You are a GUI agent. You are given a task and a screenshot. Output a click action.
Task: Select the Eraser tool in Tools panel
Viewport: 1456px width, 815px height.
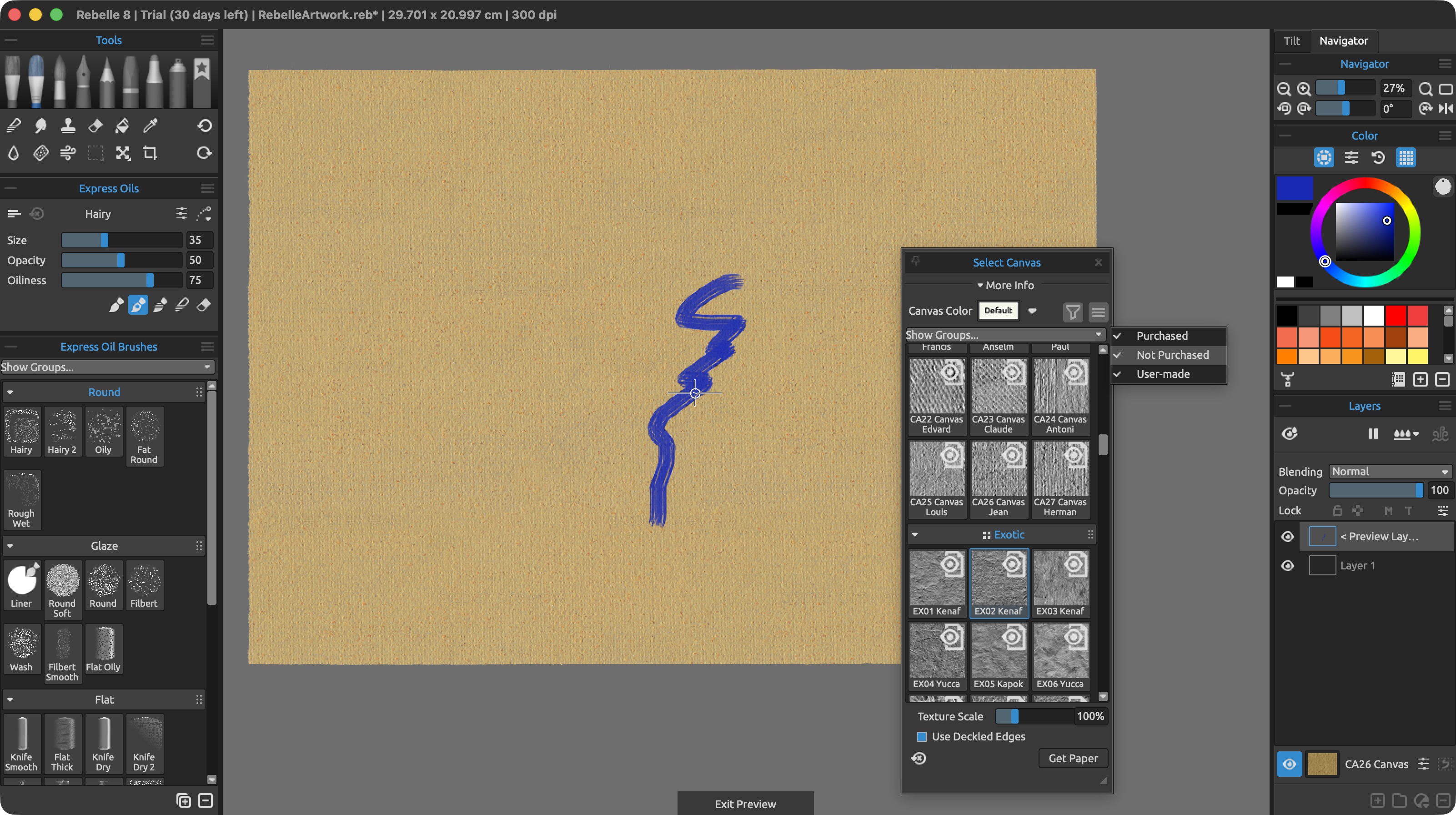point(95,126)
